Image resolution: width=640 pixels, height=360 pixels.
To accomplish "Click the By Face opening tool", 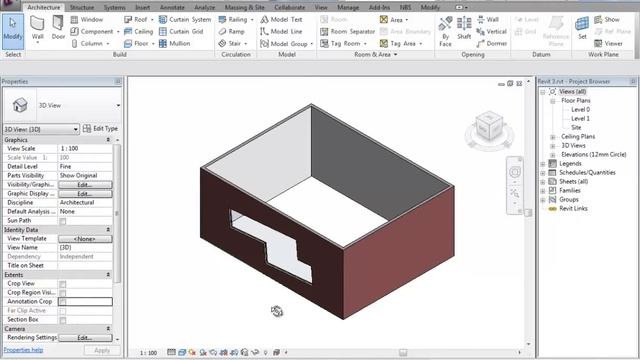I will 445,31.
